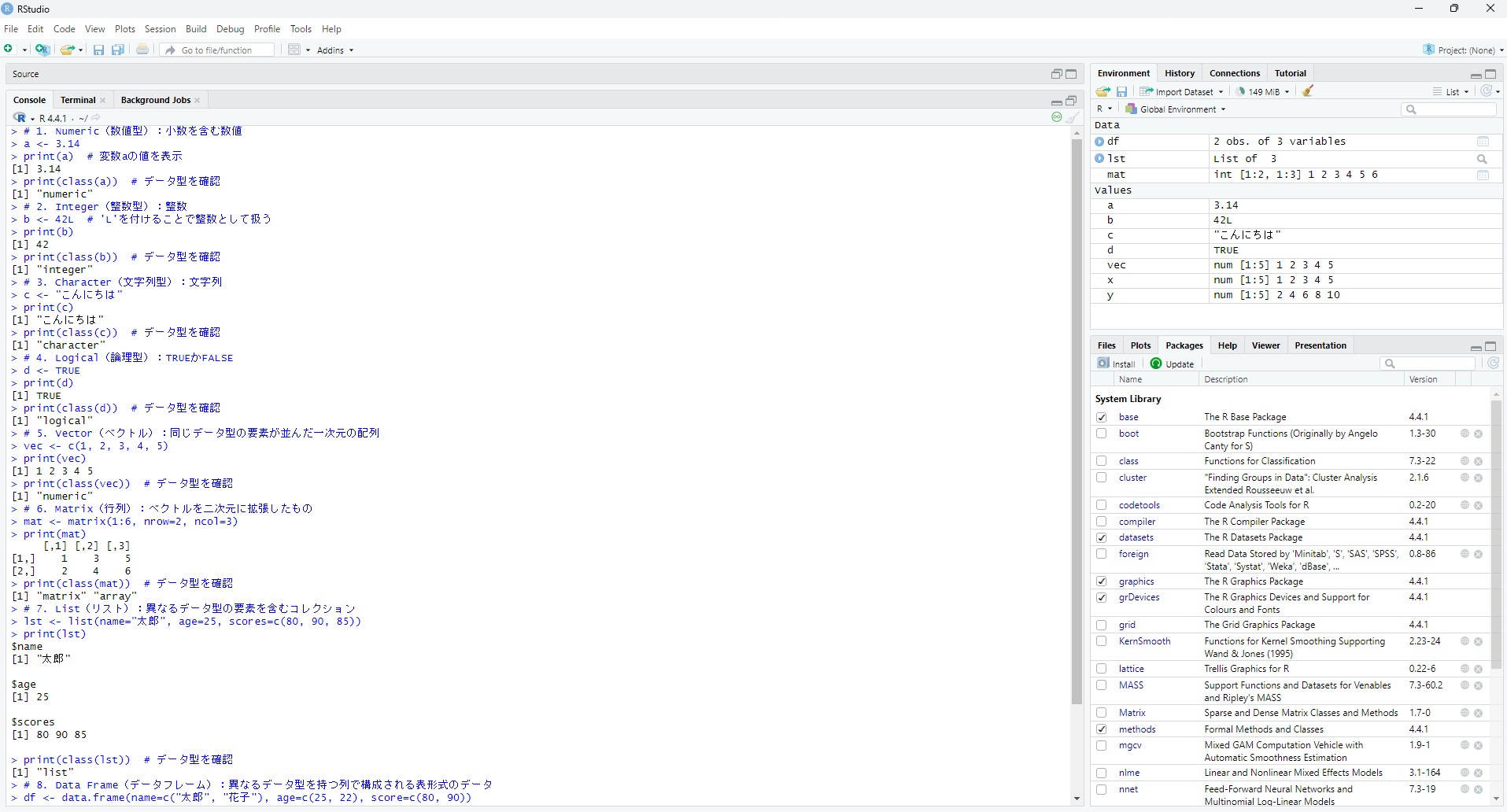The width and height of the screenshot is (1507, 812).
Task: Switch to the Terminal tab
Action: coord(78,100)
